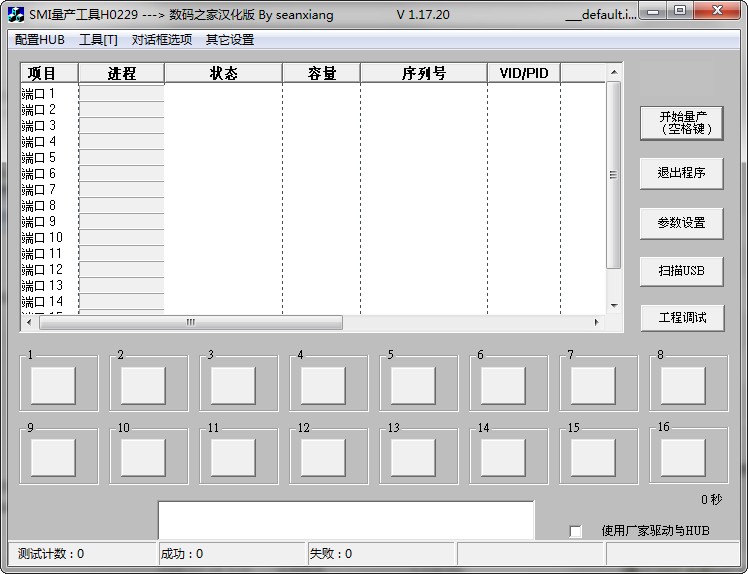Click port slot 15 box
748x574 pixels.
593,458
